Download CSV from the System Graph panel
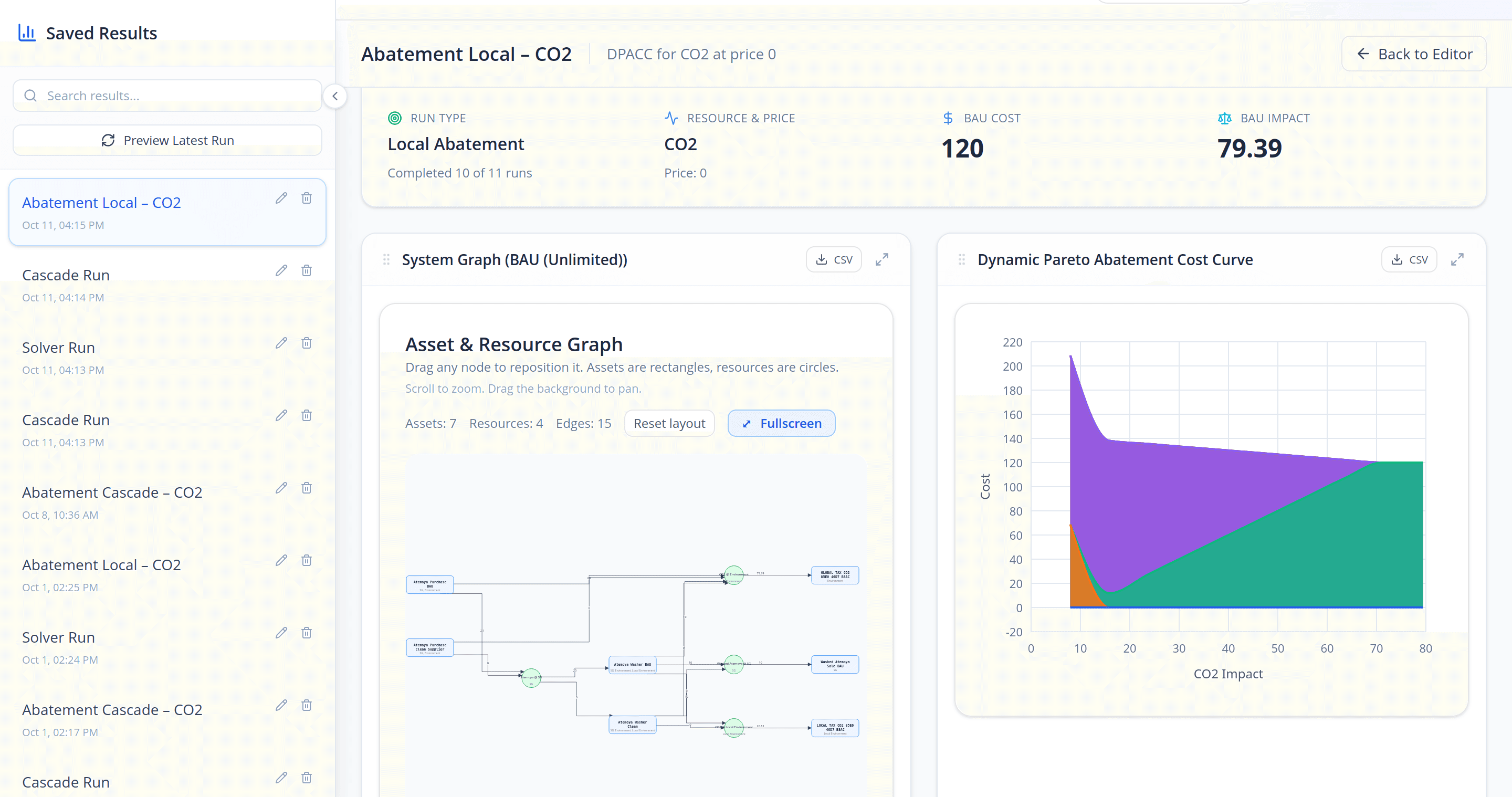 coord(834,259)
